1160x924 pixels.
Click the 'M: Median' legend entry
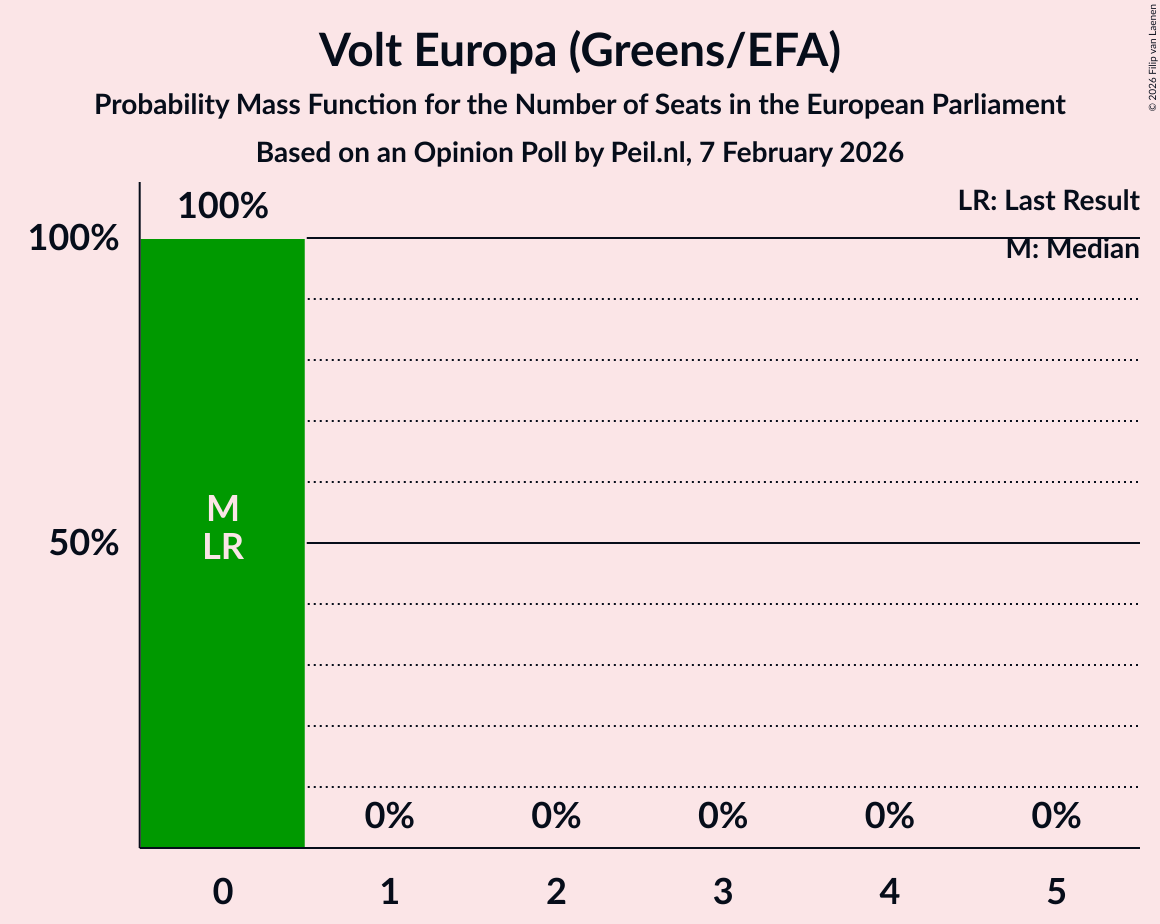pos(1072,249)
